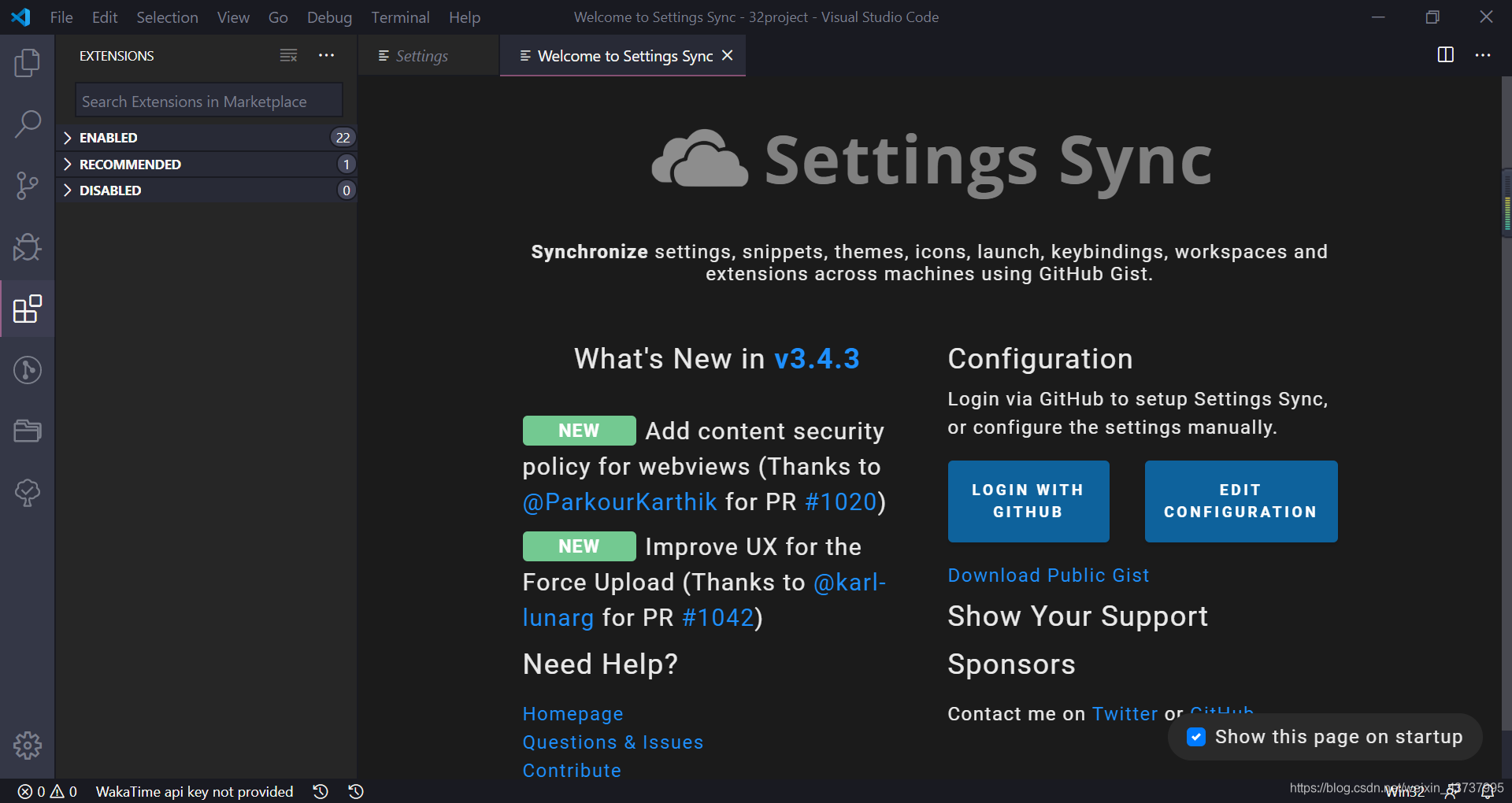Clear extensions search results icon
Viewport: 1512px width, 803px height.
point(288,55)
